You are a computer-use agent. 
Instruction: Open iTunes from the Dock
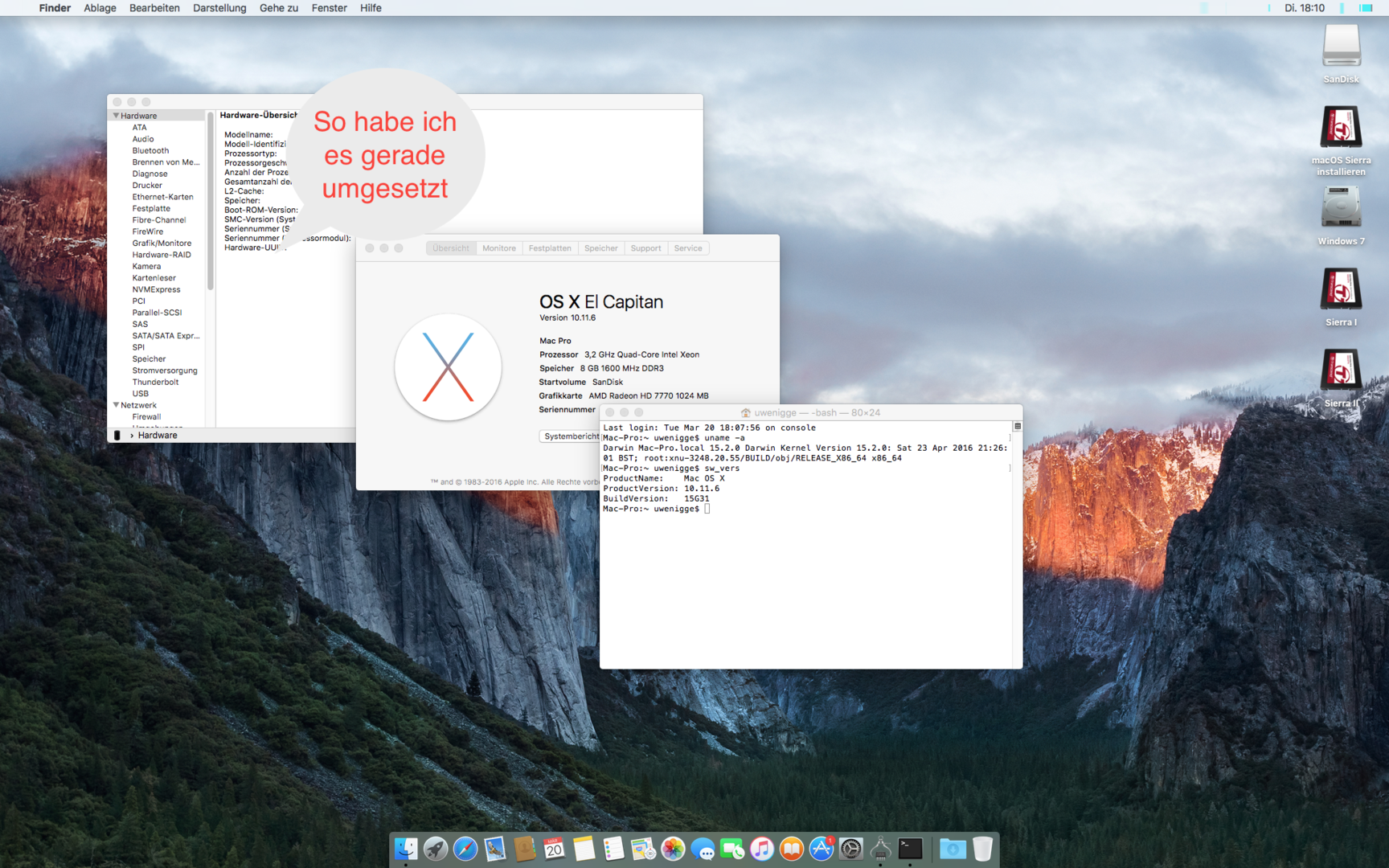pyautogui.click(x=762, y=849)
